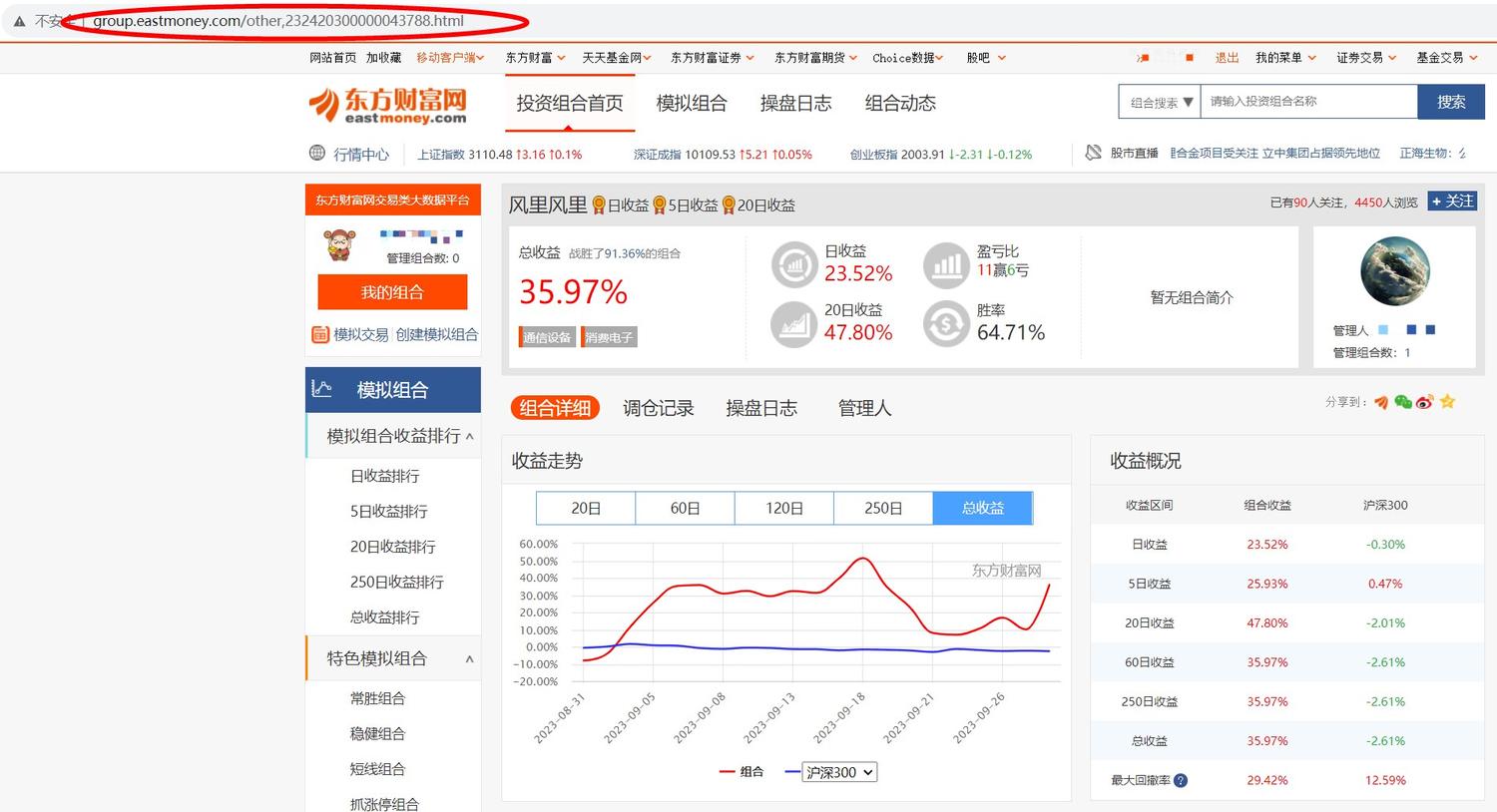
Task: Click the Eastmoney logo
Action: point(388,105)
